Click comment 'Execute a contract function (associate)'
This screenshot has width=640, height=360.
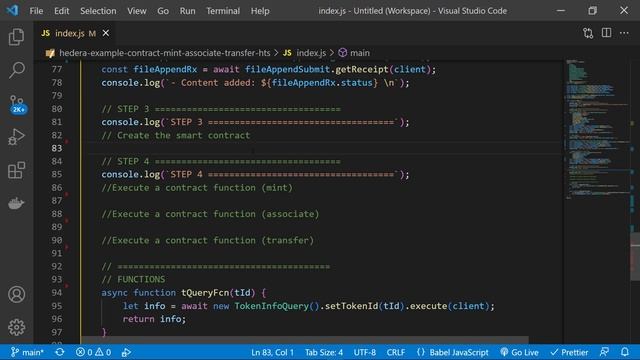pyautogui.click(x=210, y=214)
